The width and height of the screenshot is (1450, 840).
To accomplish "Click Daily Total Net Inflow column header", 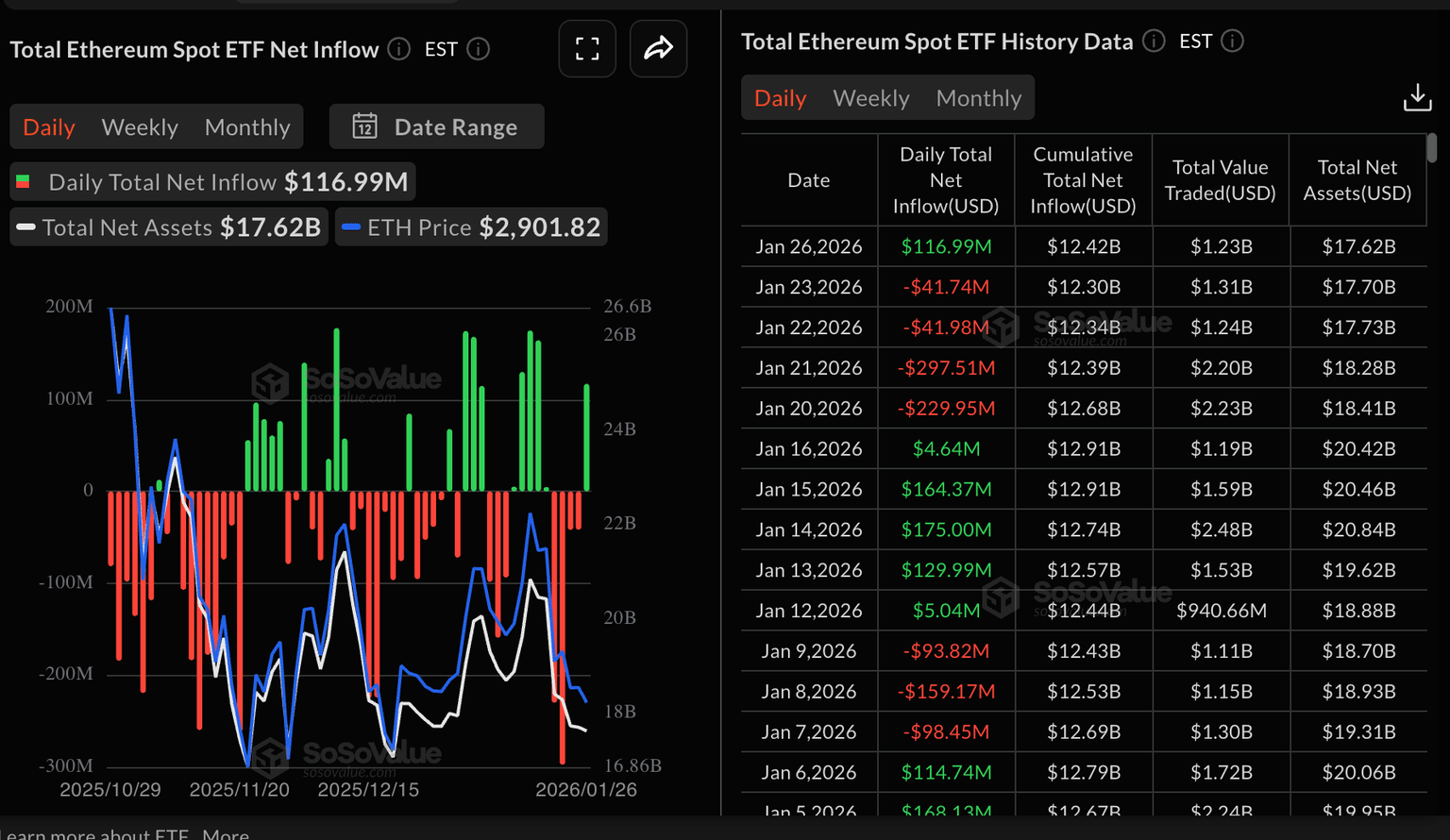I will pyautogui.click(x=946, y=180).
